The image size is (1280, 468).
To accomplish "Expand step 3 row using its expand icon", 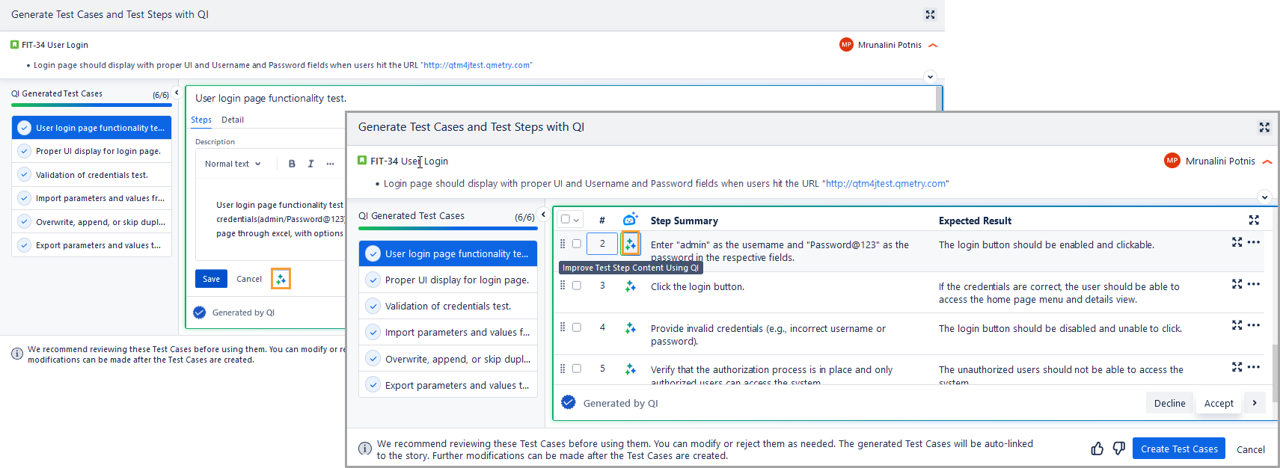I will 1237,284.
